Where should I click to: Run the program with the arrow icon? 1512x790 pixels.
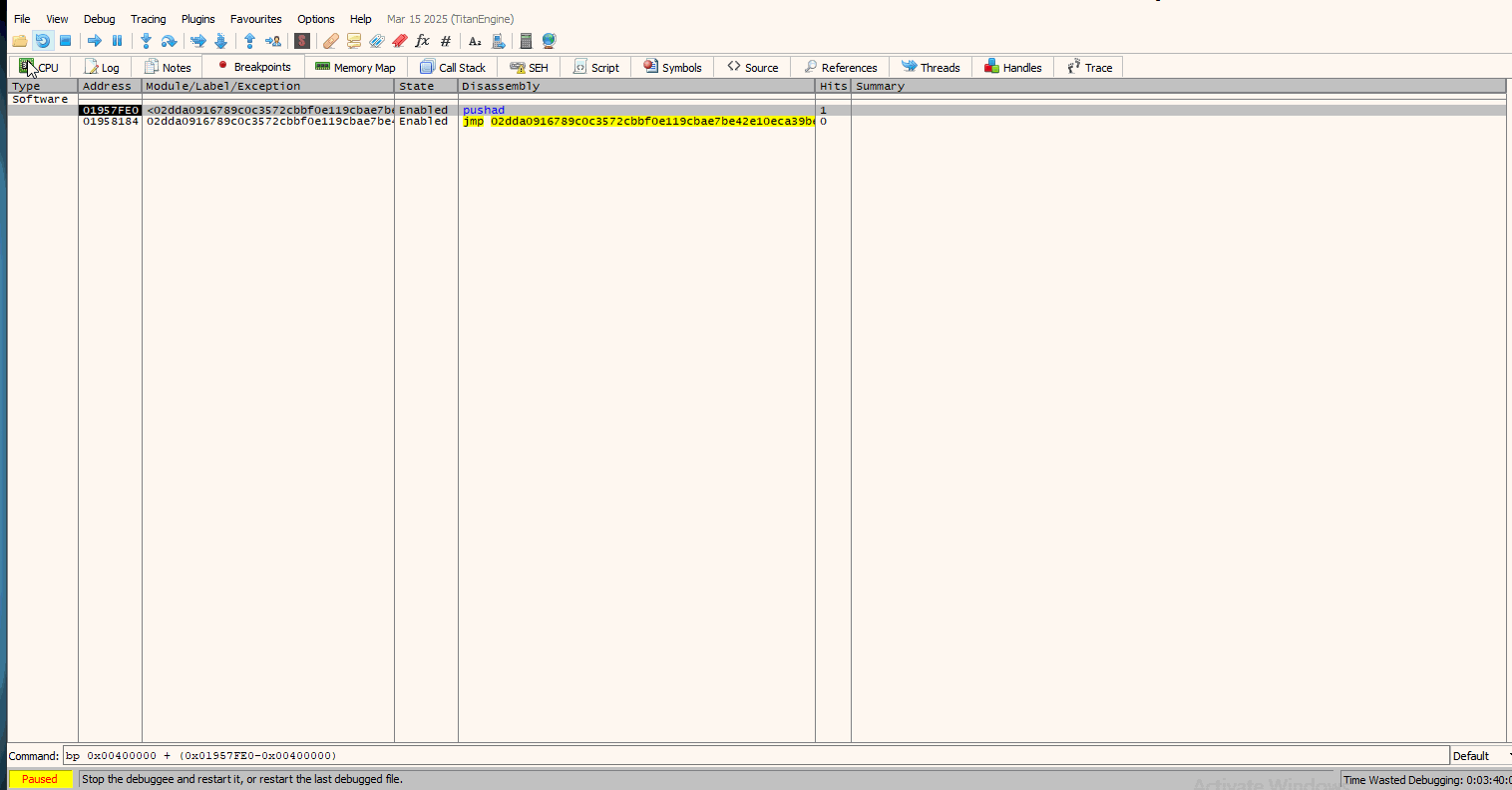(95, 41)
